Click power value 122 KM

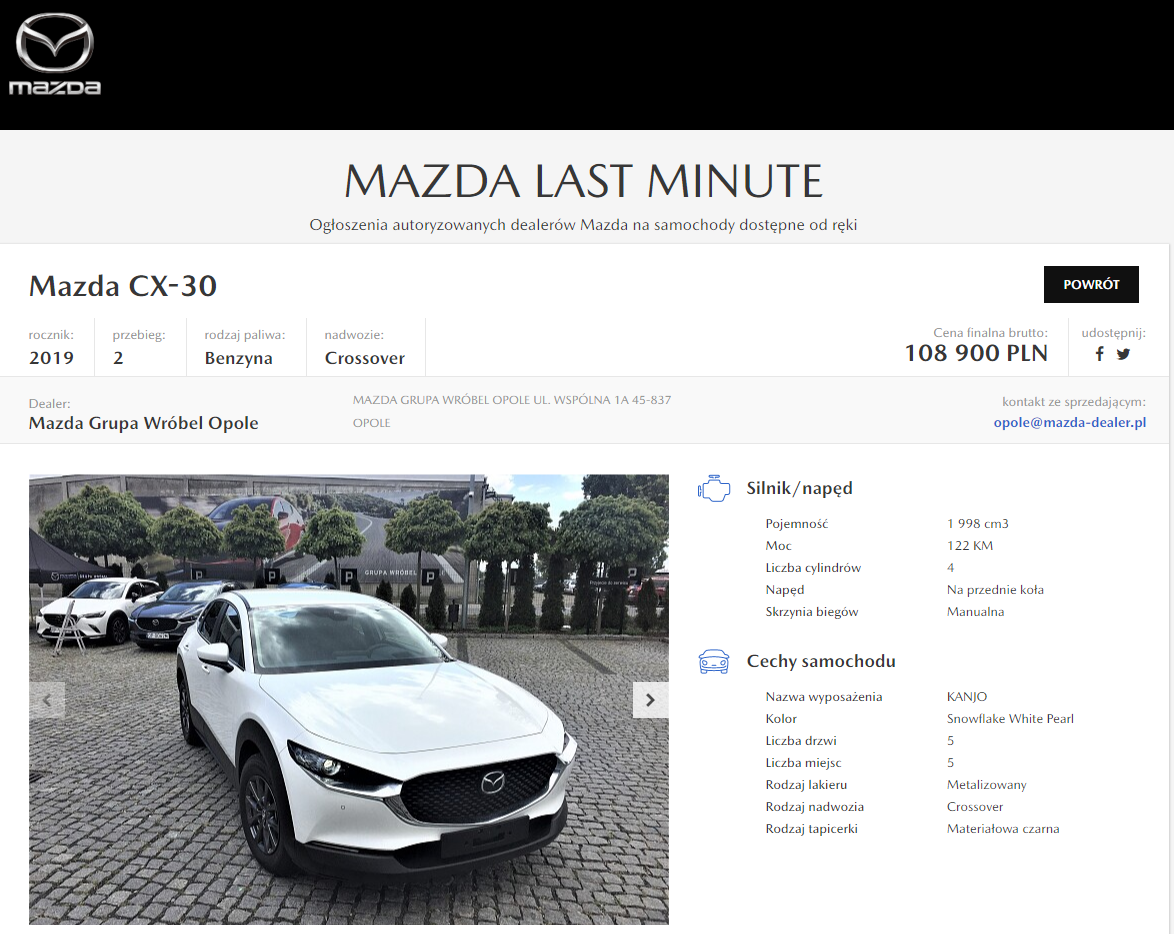[x=970, y=545]
